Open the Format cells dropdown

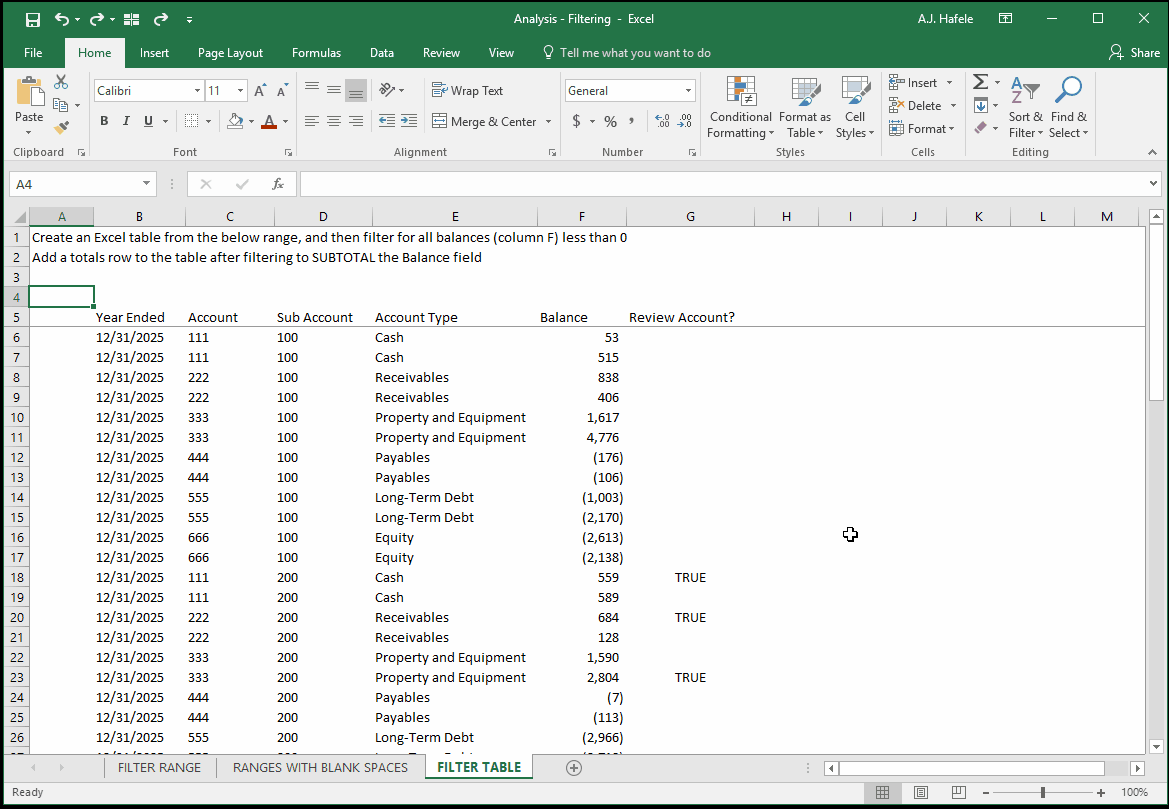(x=921, y=129)
